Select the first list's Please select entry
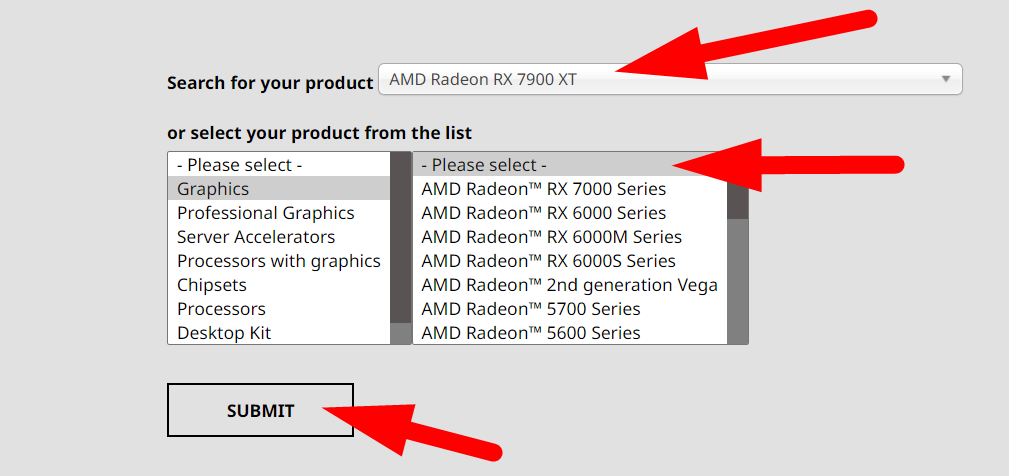The image size is (1009, 476). pos(279,165)
